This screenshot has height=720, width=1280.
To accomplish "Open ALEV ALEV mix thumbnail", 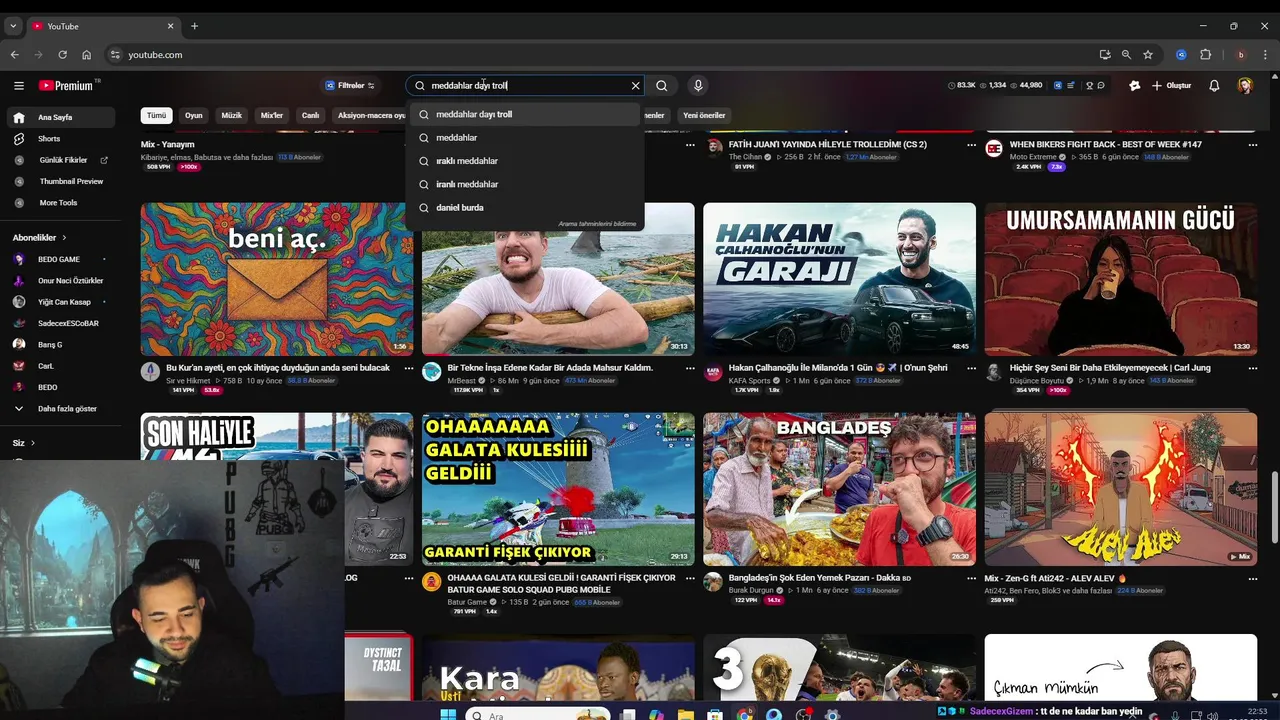I will (x=1121, y=489).
